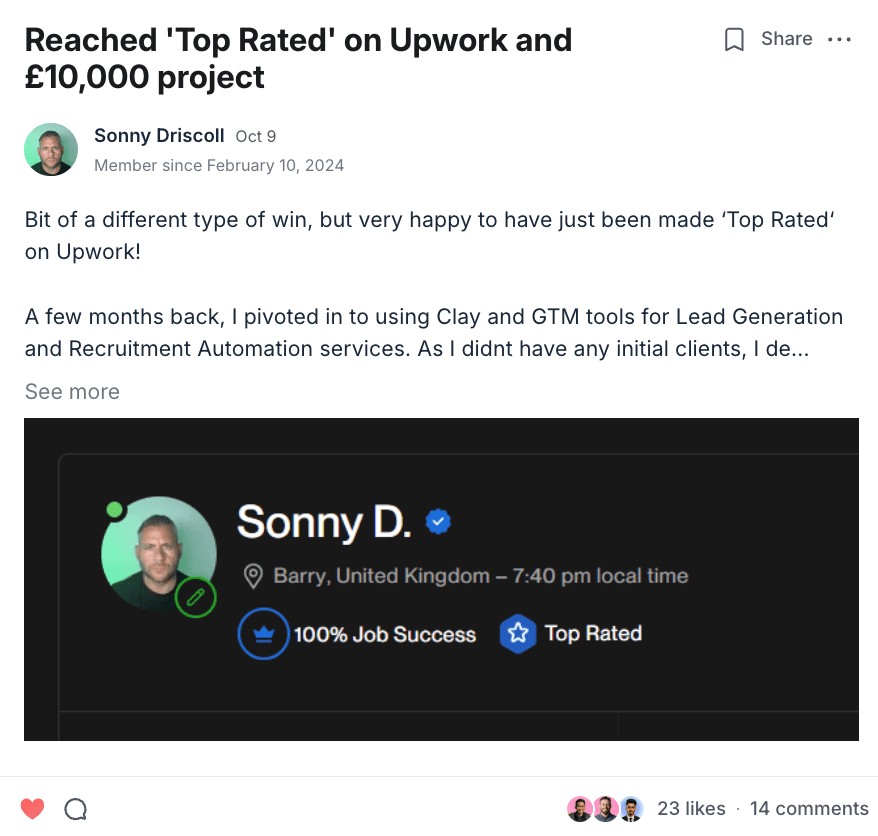
Task: Click the Oct 9 post date
Action: pyautogui.click(x=255, y=137)
